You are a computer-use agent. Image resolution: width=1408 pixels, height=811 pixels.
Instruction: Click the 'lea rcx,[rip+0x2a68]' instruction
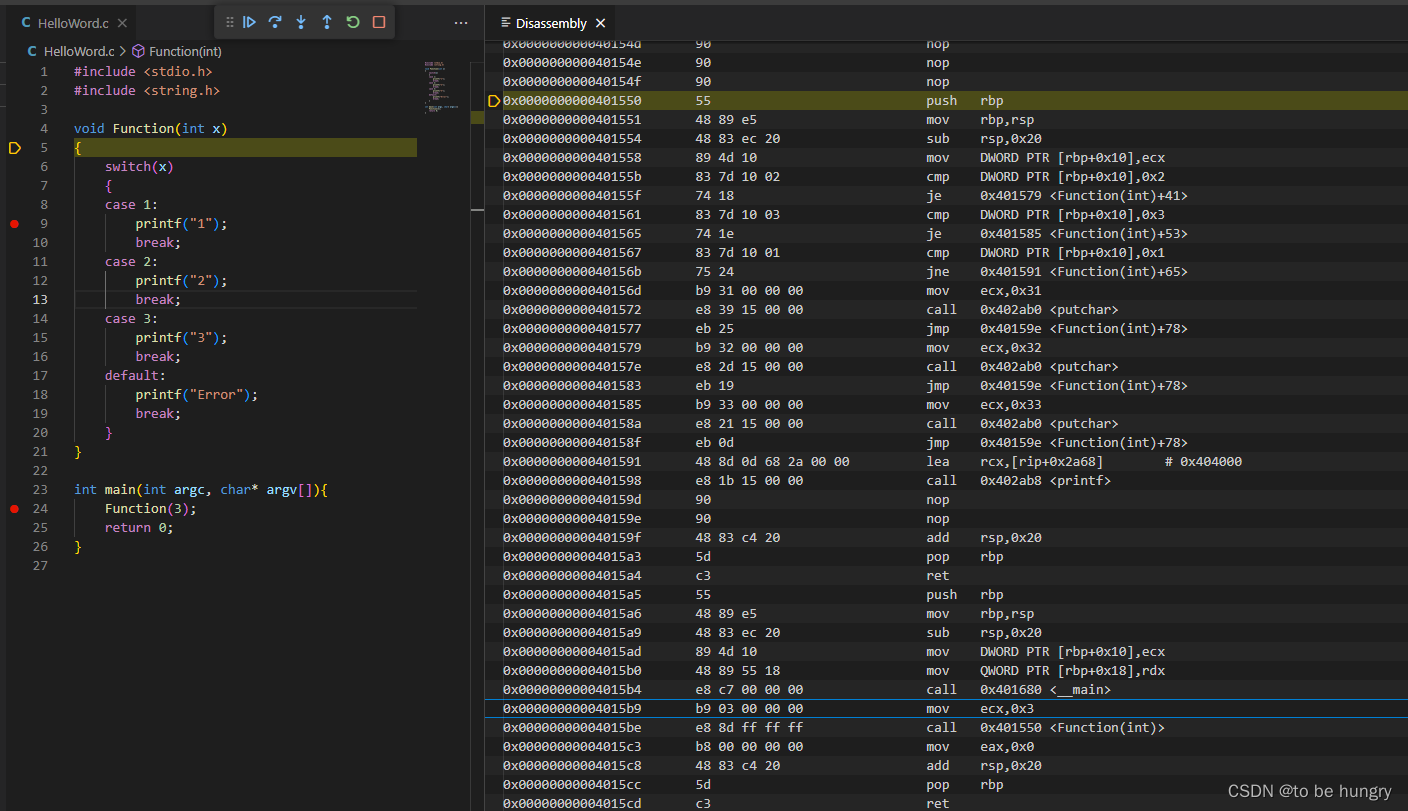(1015, 462)
